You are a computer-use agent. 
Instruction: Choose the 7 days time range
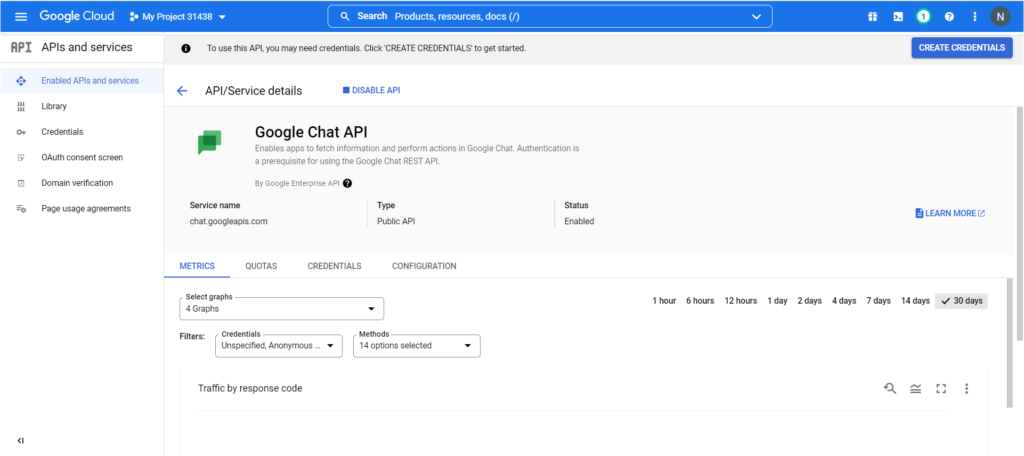[x=878, y=301]
